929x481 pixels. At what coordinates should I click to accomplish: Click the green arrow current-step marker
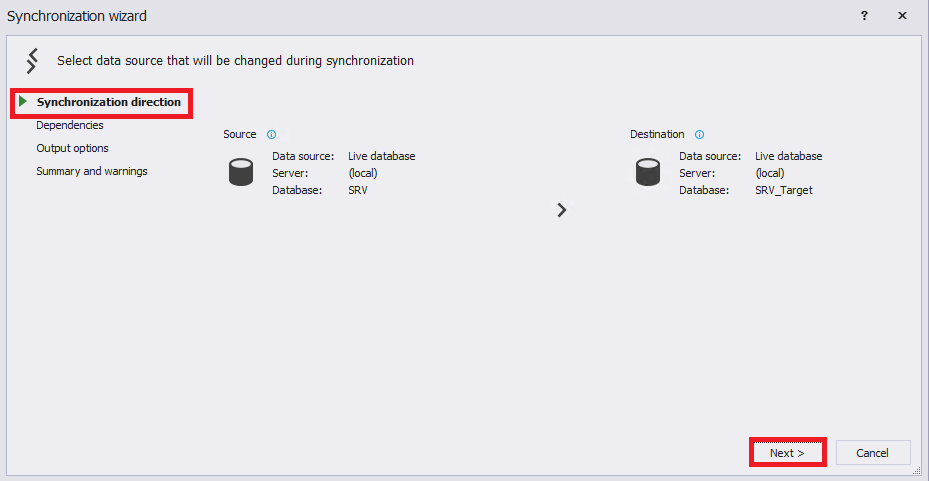(x=23, y=102)
